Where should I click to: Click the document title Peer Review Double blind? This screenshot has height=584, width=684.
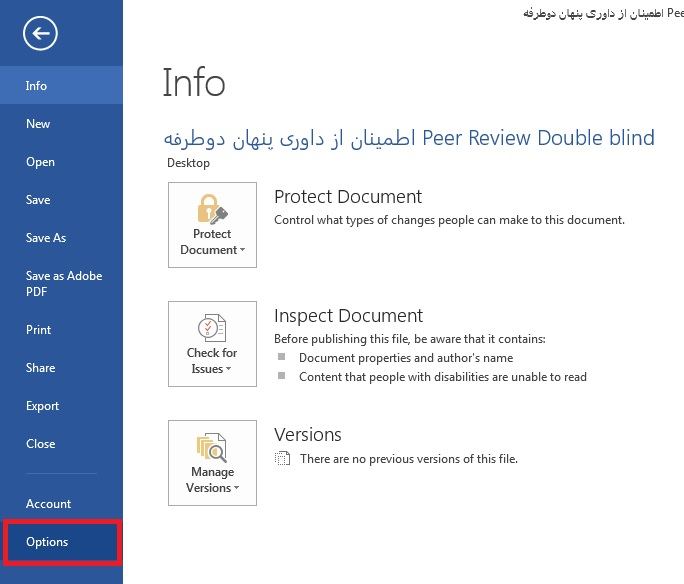[409, 138]
